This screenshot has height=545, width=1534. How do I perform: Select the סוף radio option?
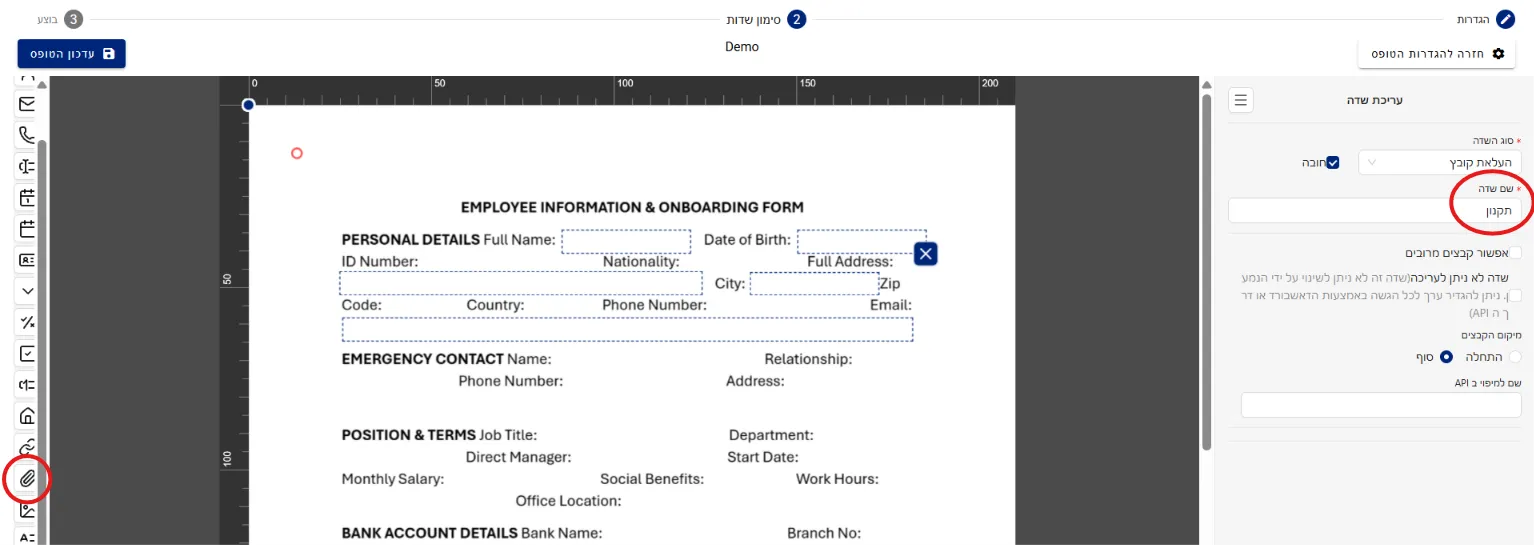coord(1447,357)
